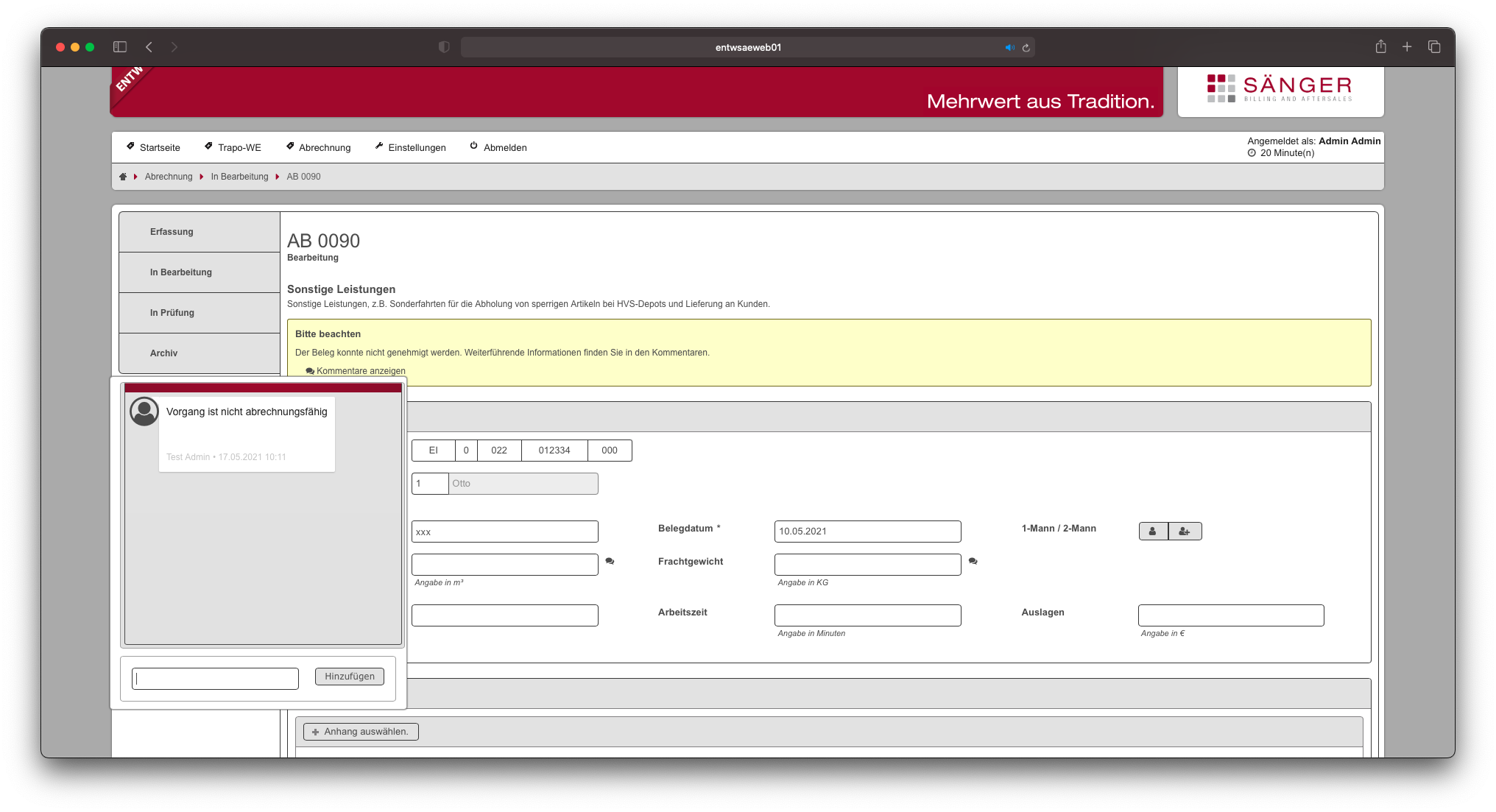The image size is (1496, 812).
Task: Click the Arbeitszeit input field
Action: (868, 615)
